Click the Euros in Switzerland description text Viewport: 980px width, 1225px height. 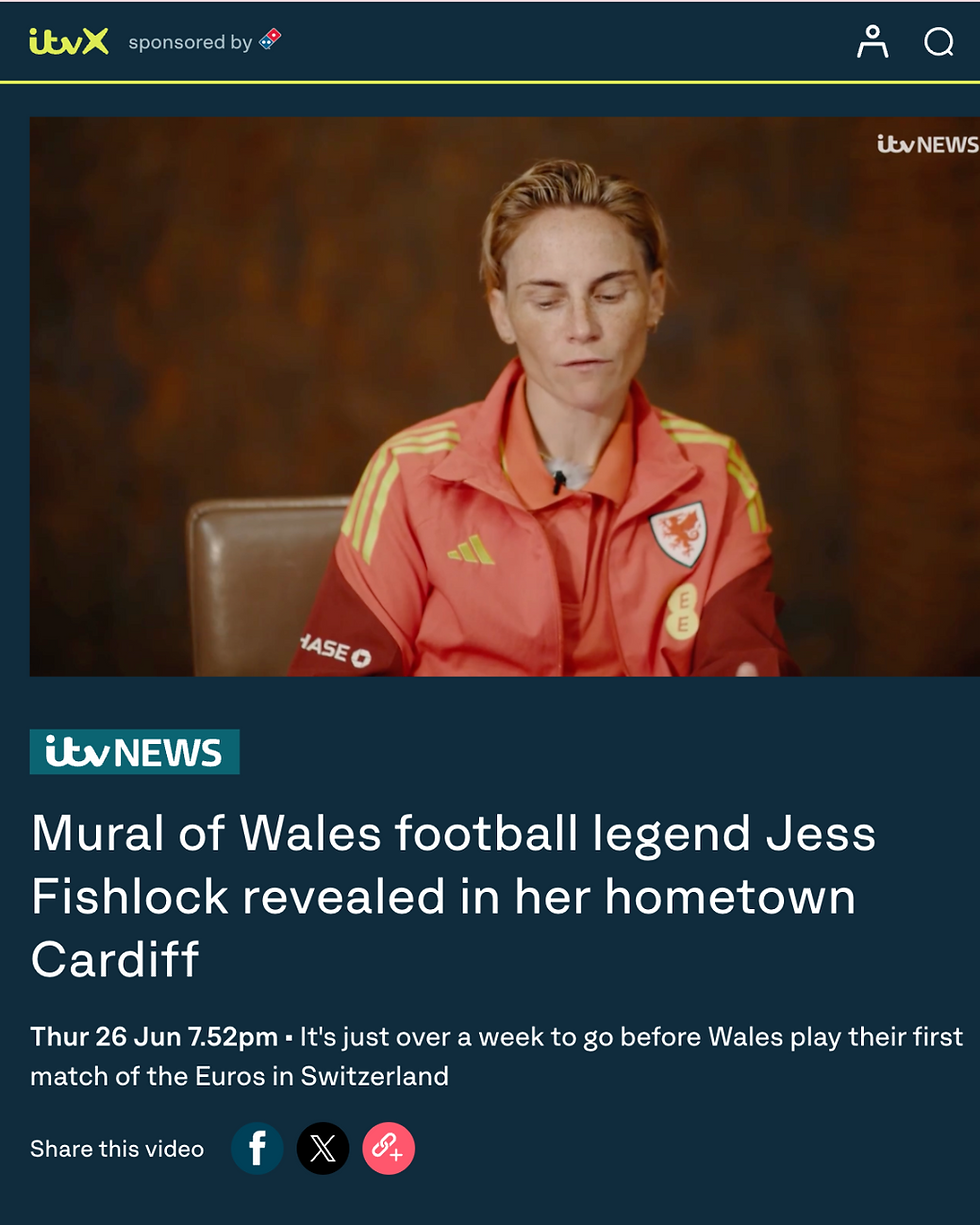click(x=497, y=1056)
